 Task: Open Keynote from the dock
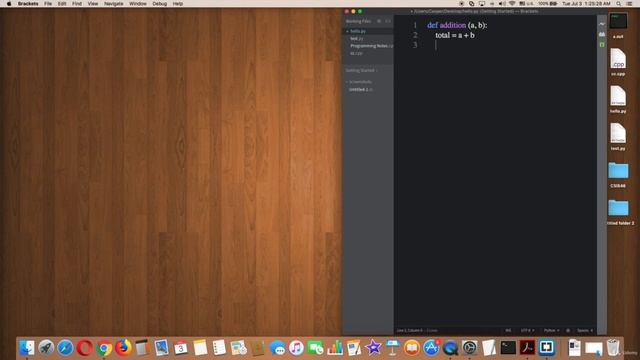tap(393, 348)
